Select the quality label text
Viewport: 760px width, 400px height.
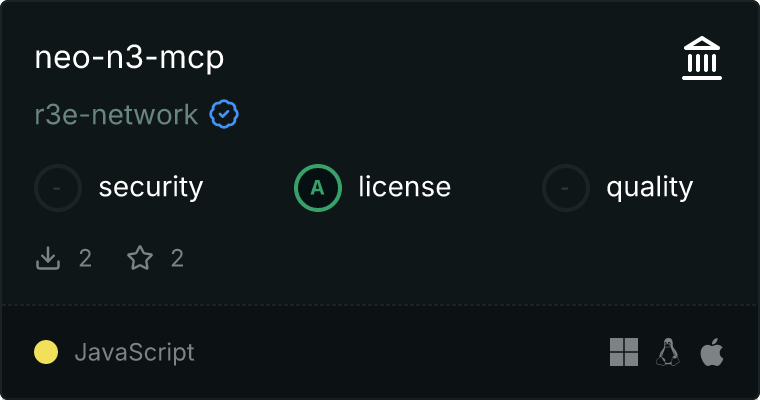click(x=649, y=187)
